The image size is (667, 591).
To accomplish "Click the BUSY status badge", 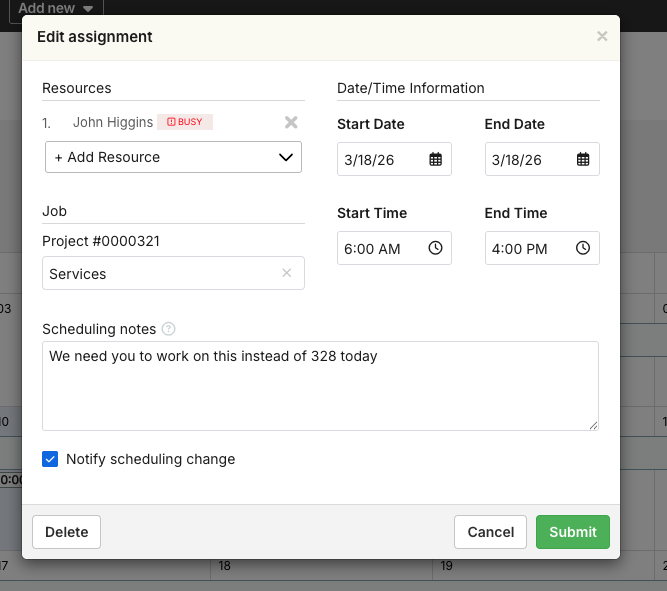I will [185, 122].
